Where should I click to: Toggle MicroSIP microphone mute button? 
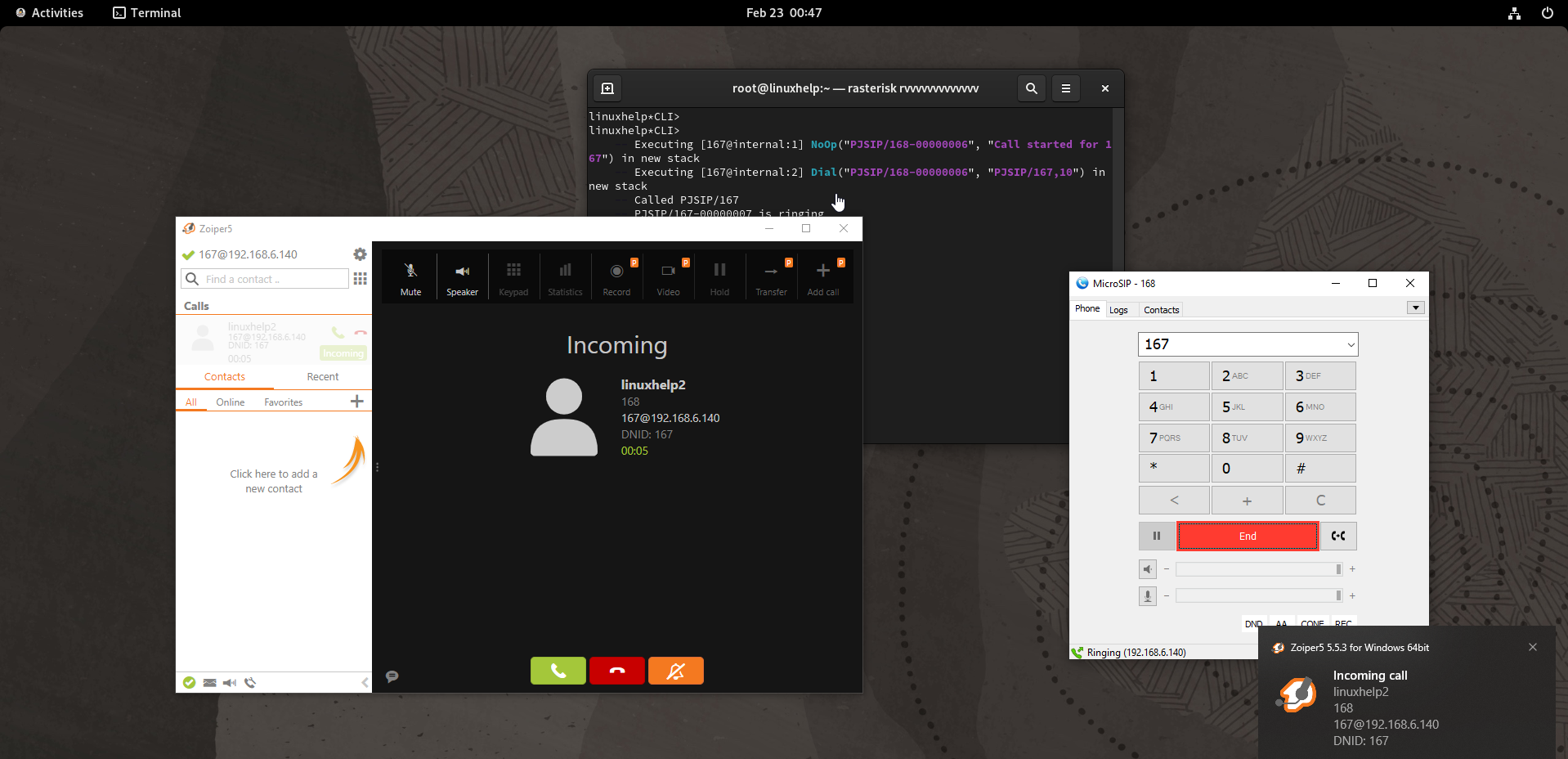(1148, 596)
